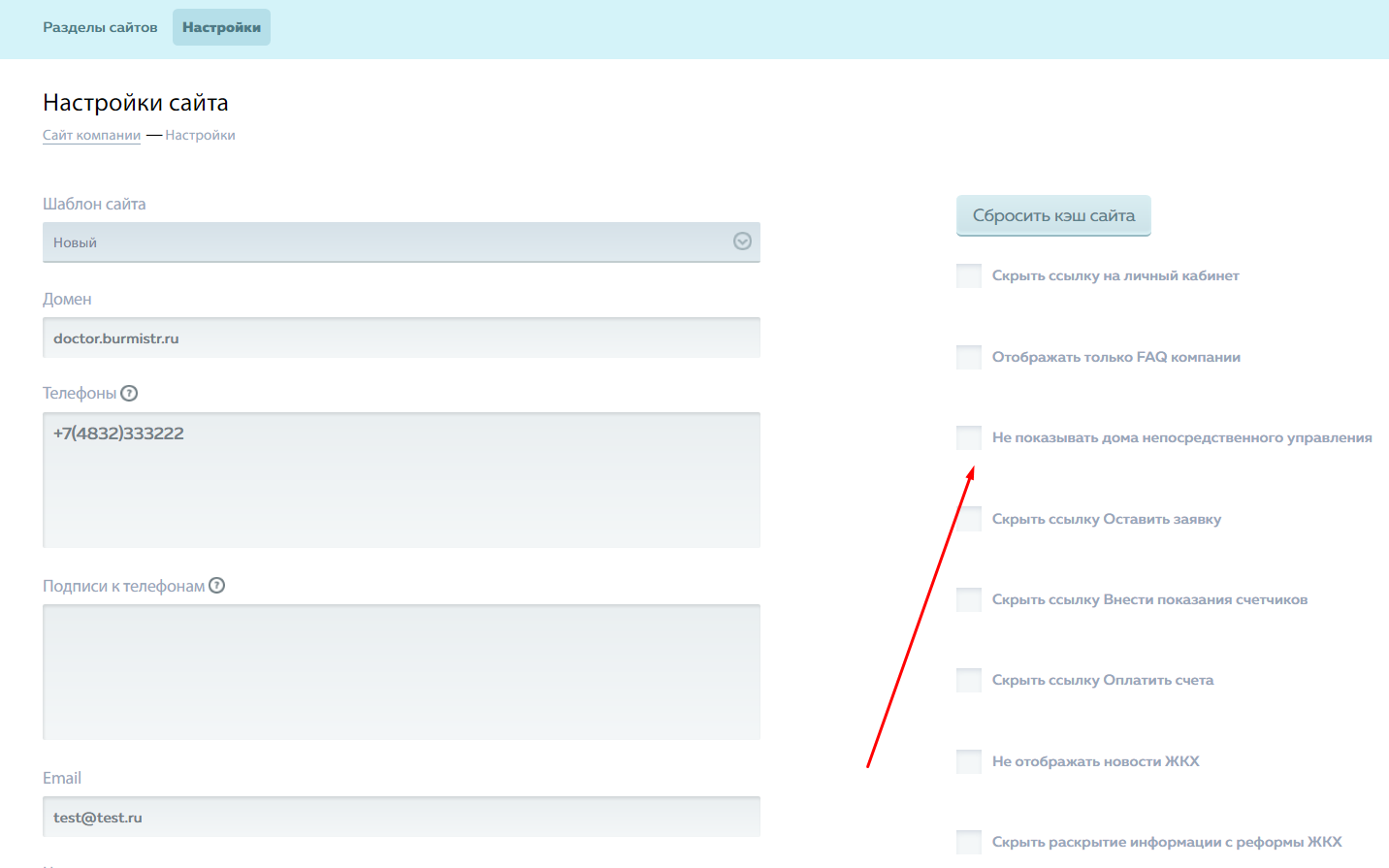Toggle Скрыть ссылку Оставить заявку checkbox
Screen dimensions: 1389x868
pyautogui.click(x=969, y=519)
